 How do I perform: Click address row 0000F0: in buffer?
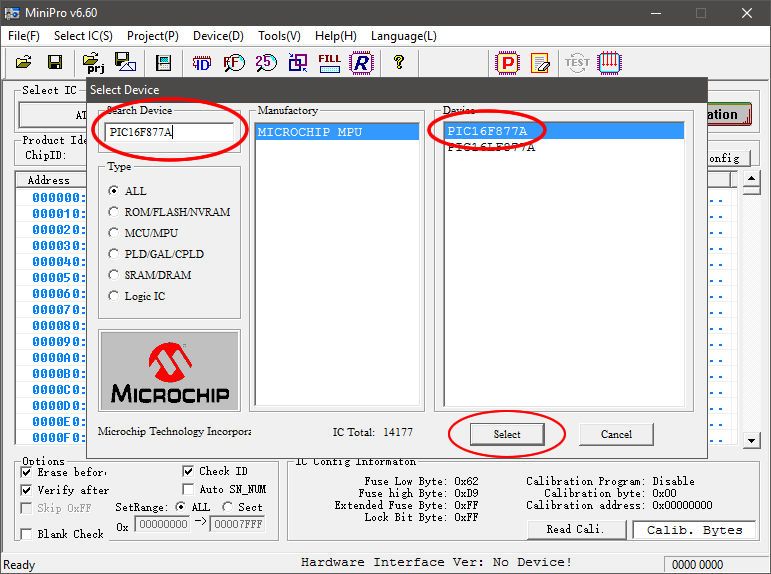coord(59,437)
